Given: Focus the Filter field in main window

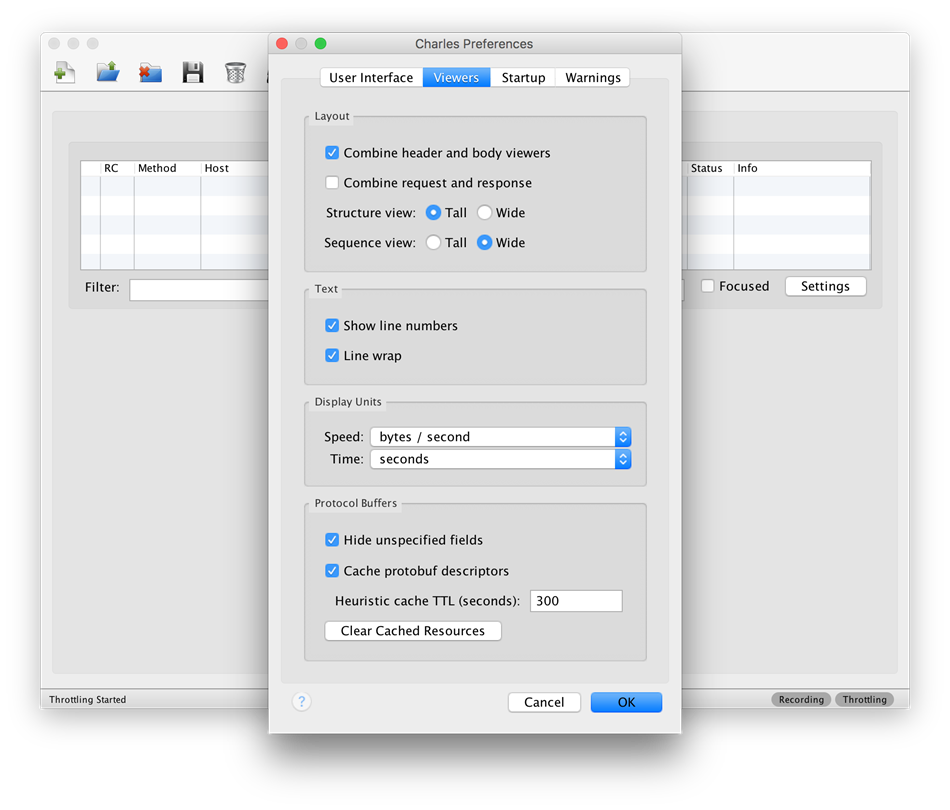Looking at the screenshot, I should [199, 290].
